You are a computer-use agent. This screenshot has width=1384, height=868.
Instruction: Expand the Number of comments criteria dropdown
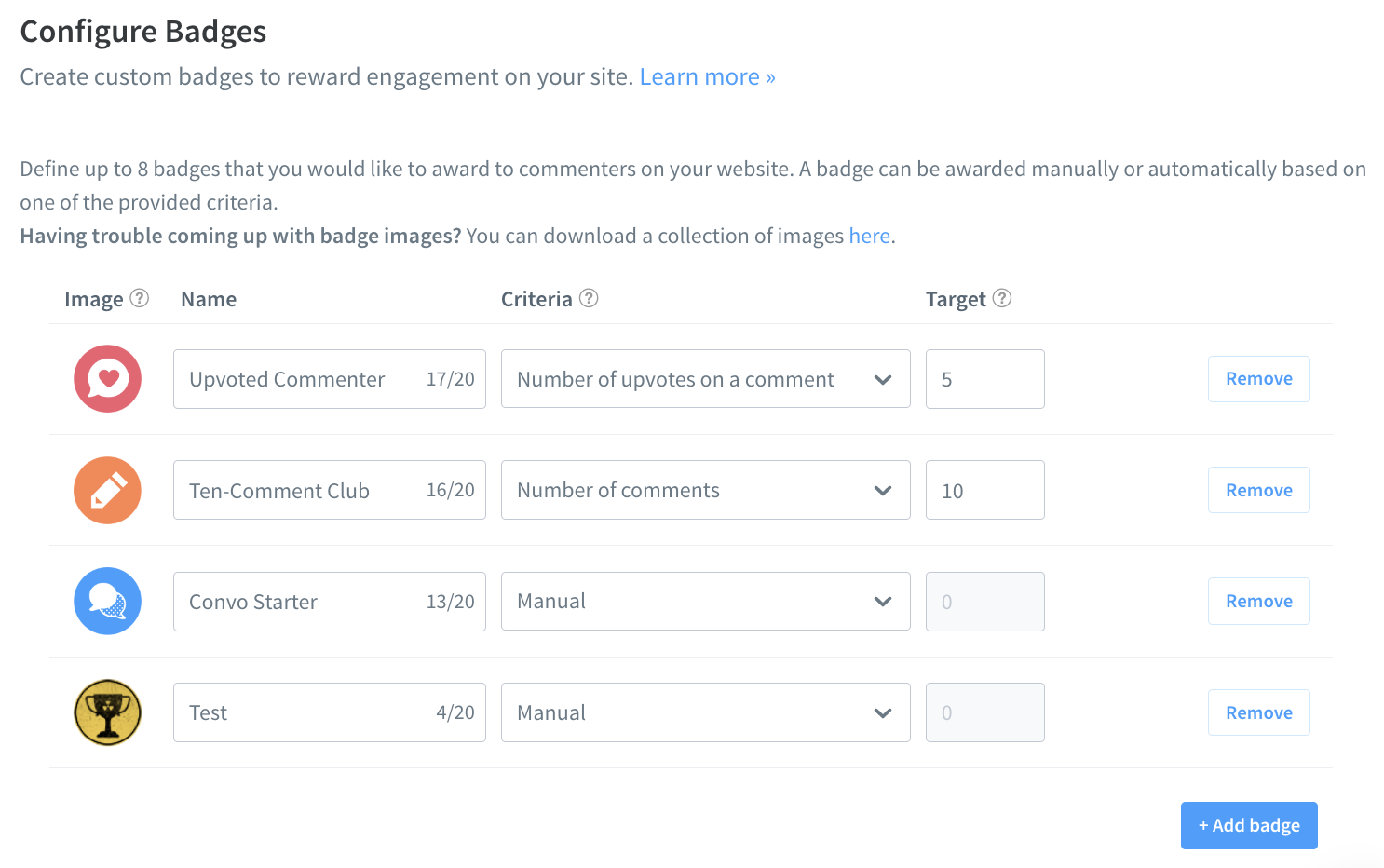[x=705, y=491]
